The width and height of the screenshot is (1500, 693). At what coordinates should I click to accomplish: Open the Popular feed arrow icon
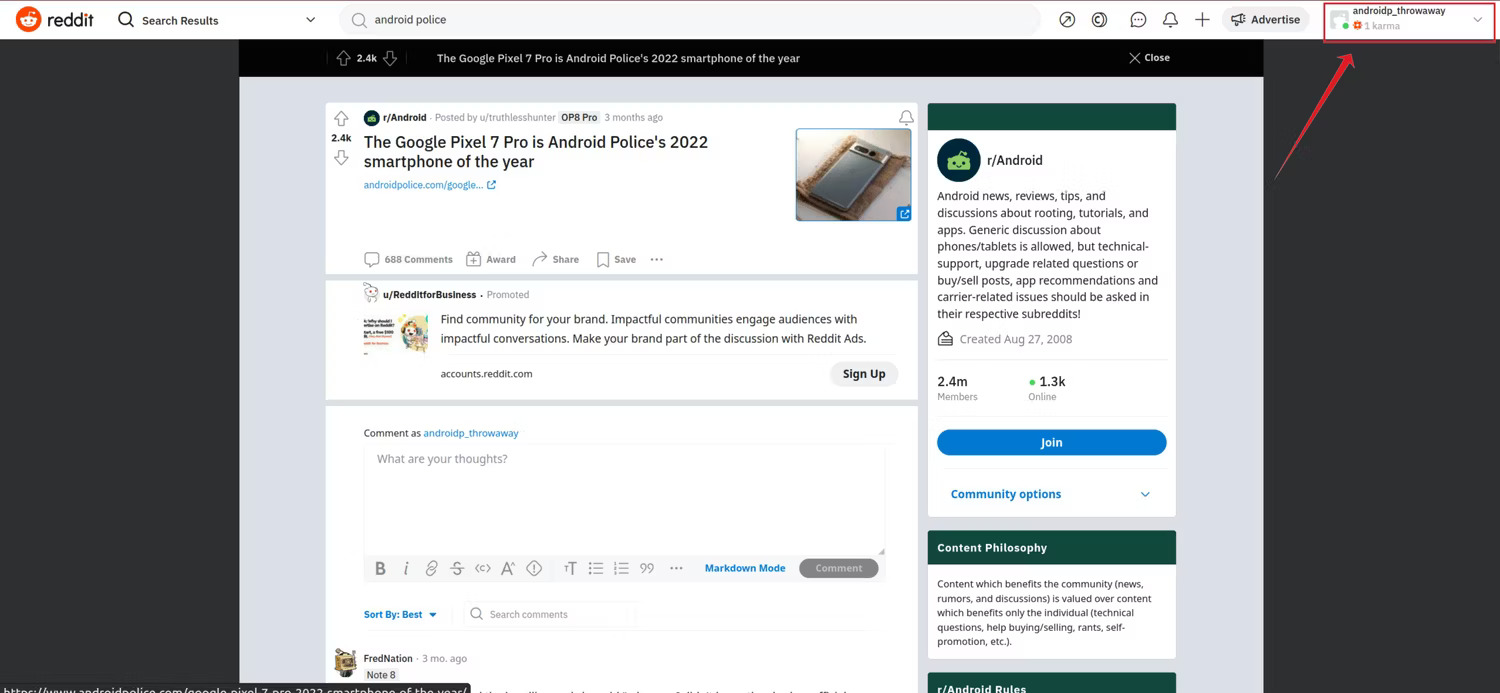[x=1067, y=20]
